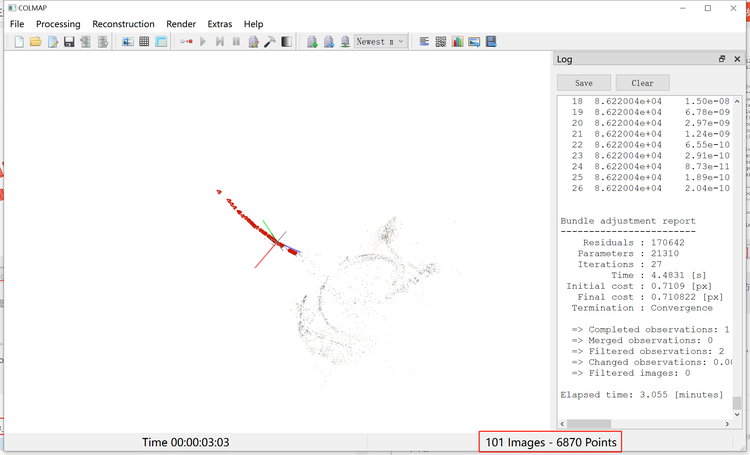
Task: Click the Save project floppy icon
Action: point(69,42)
